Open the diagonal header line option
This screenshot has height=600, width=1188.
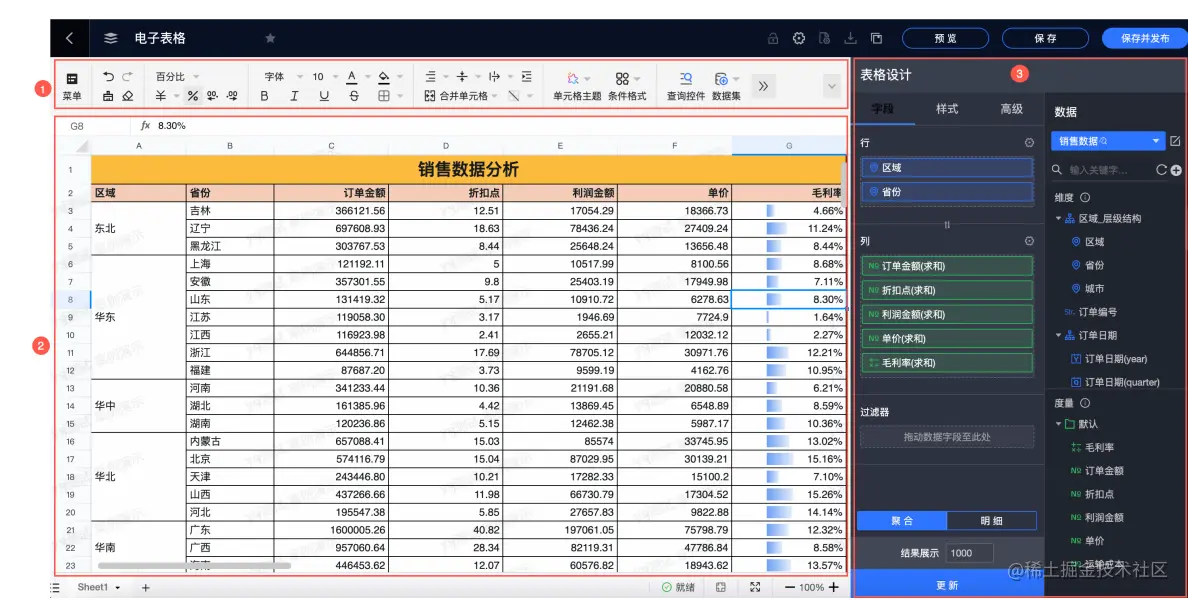click(514, 96)
